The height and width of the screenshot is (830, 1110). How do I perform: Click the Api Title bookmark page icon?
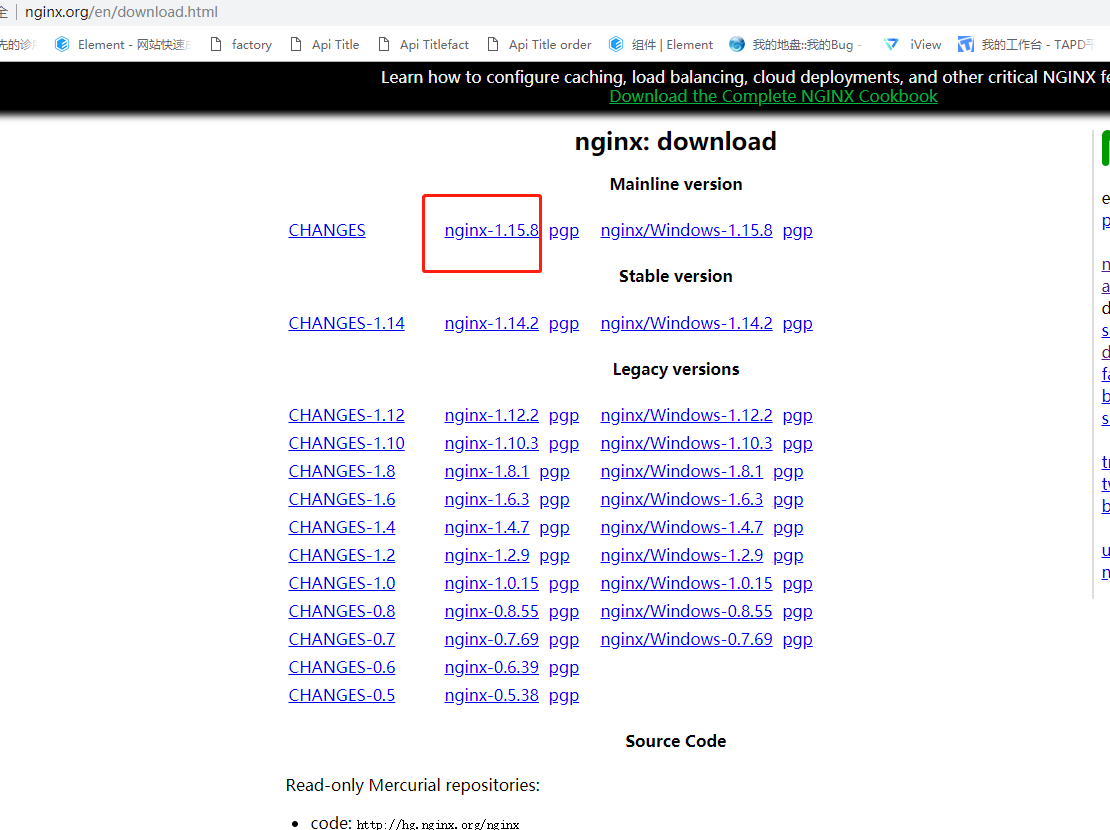(296, 45)
